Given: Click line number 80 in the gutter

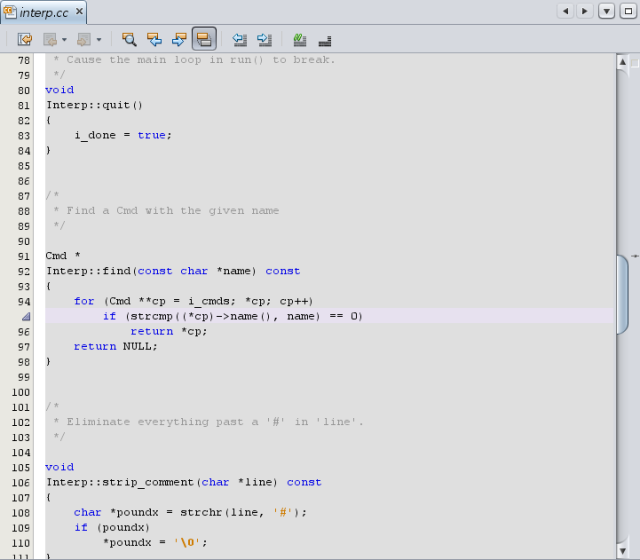Looking at the screenshot, I should pos(24,90).
